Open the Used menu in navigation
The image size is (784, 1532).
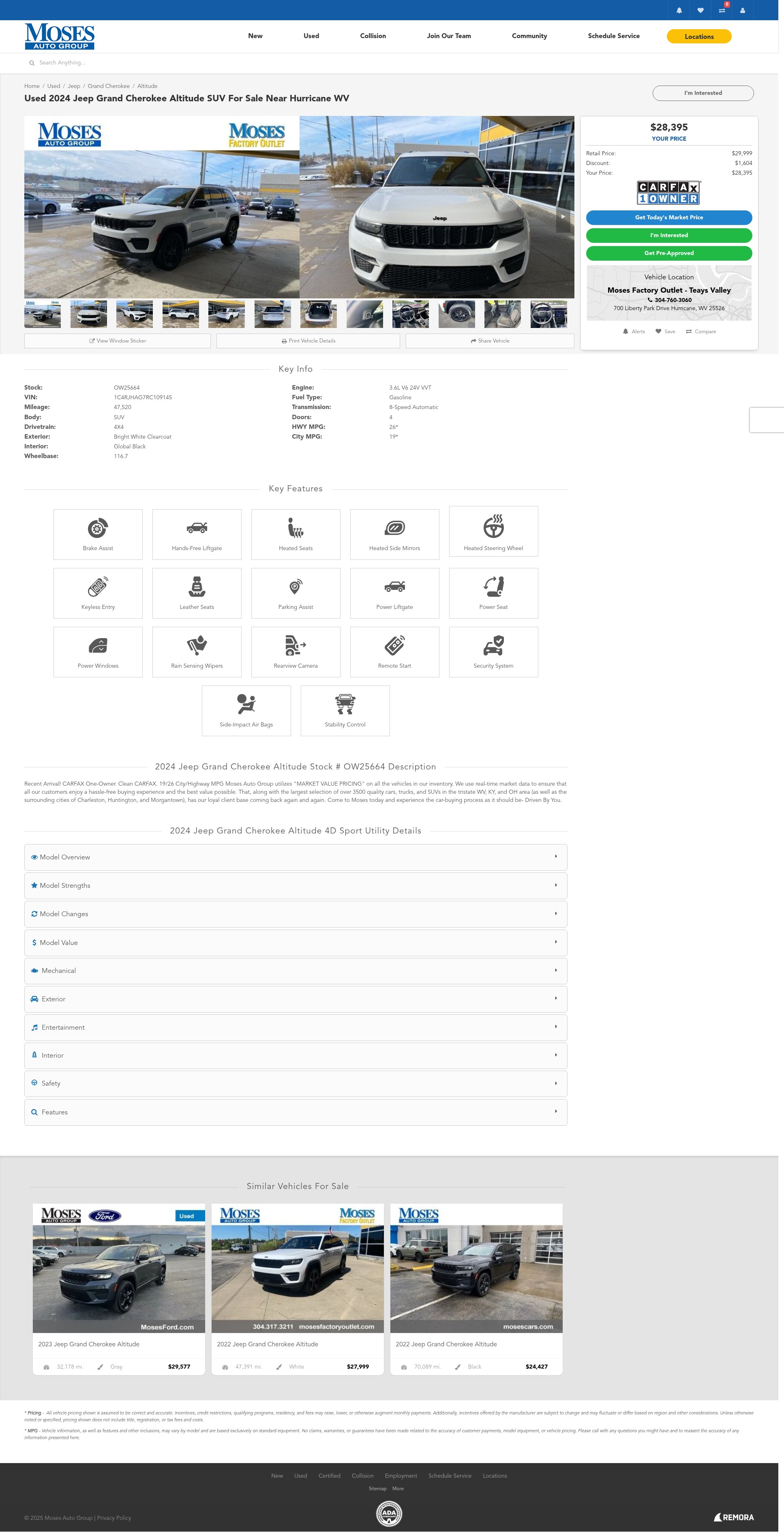[x=311, y=36]
